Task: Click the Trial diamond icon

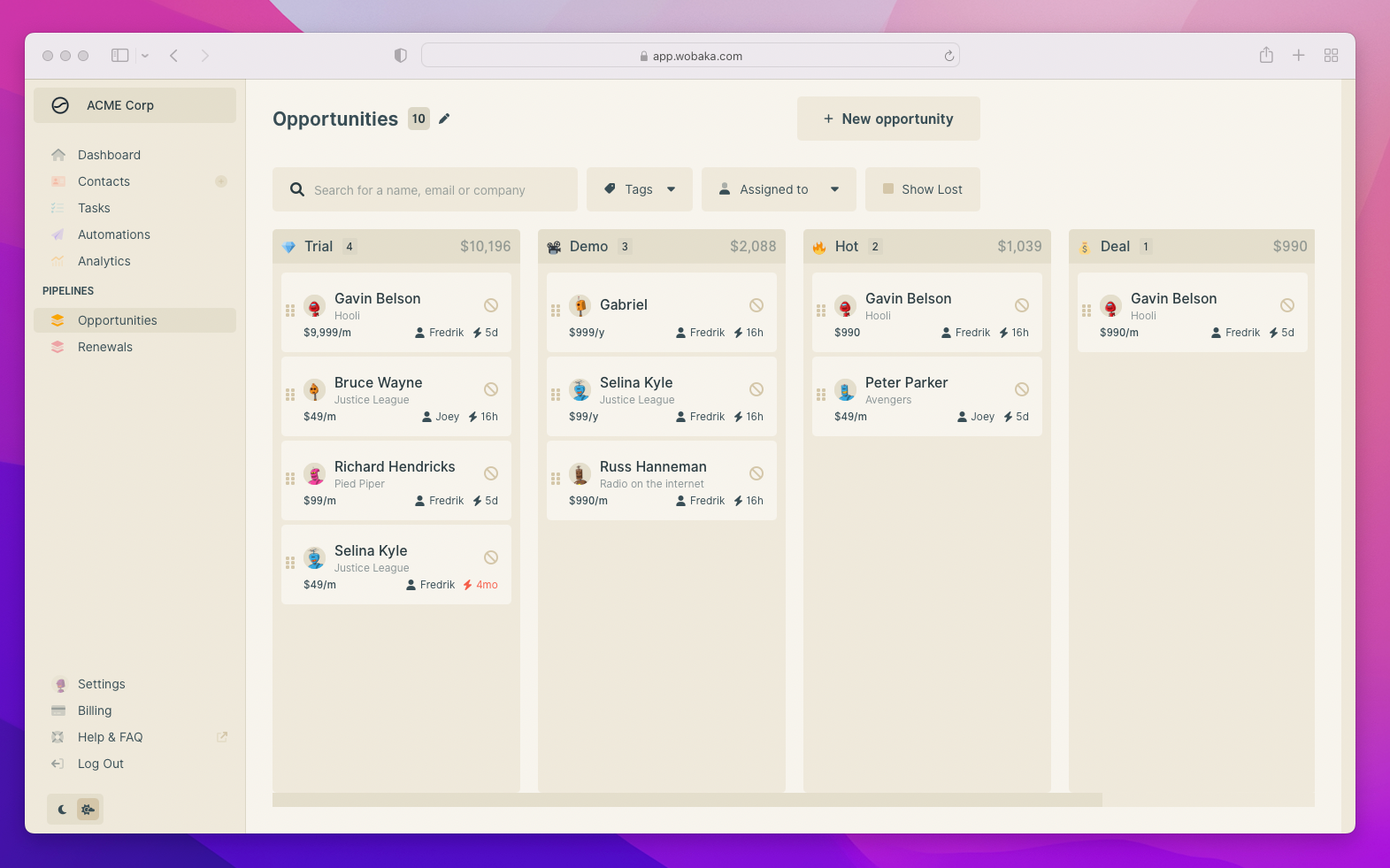Action: tap(288, 247)
